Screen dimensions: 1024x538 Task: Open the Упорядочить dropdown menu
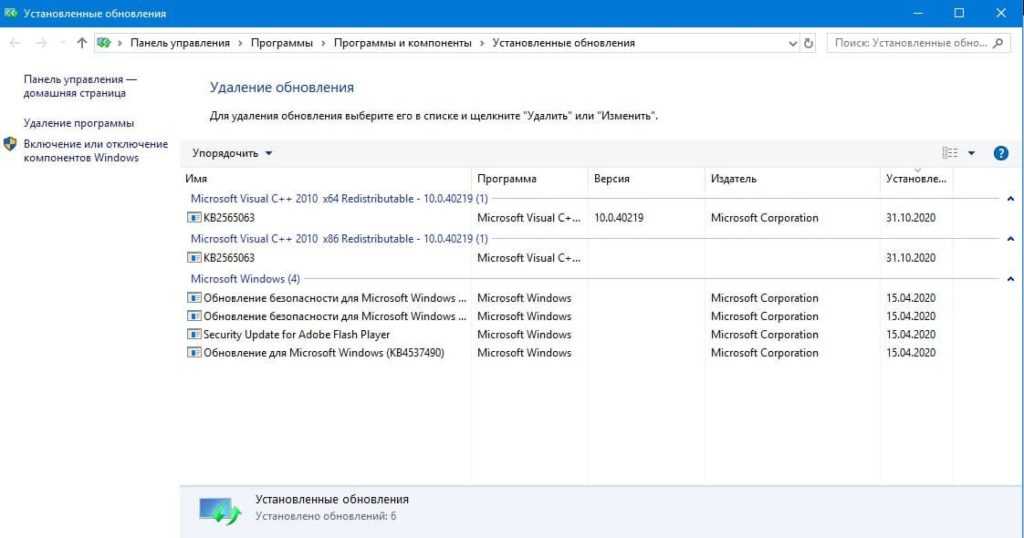[x=232, y=153]
